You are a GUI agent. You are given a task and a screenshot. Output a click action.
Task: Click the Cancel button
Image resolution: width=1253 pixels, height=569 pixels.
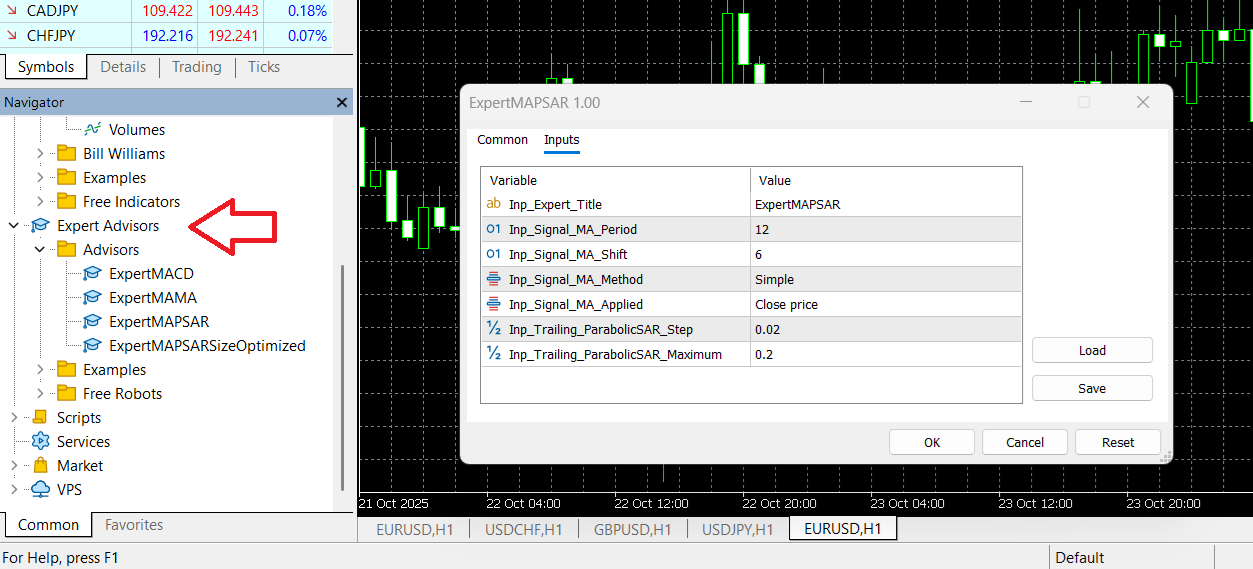[1025, 442]
